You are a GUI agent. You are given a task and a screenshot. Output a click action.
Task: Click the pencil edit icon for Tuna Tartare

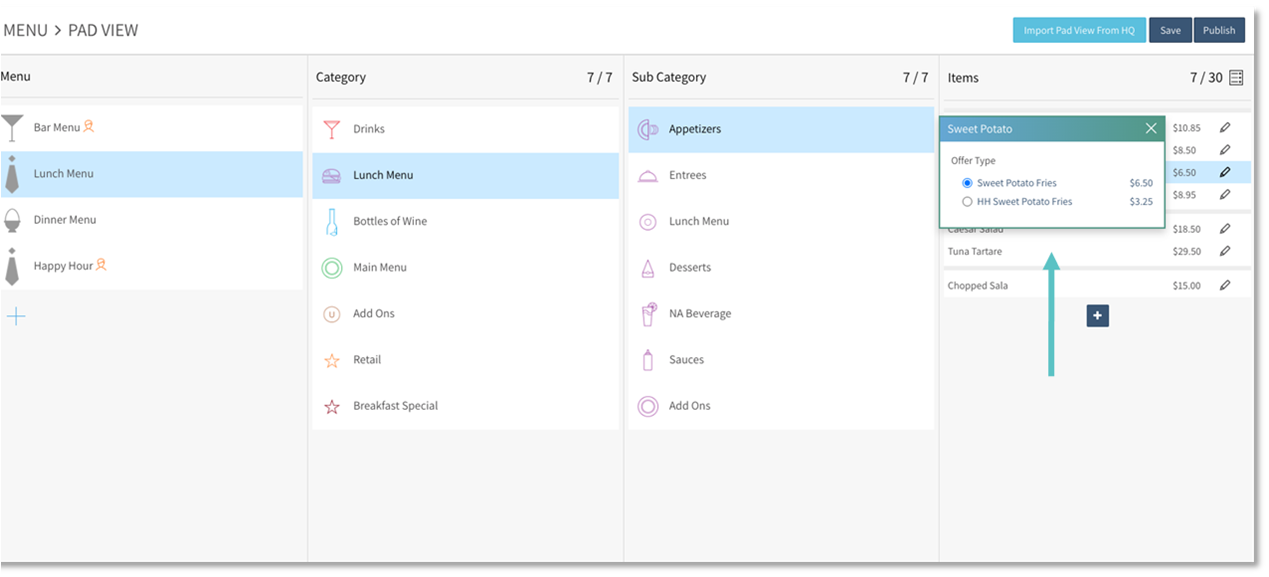click(x=1225, y=251)
